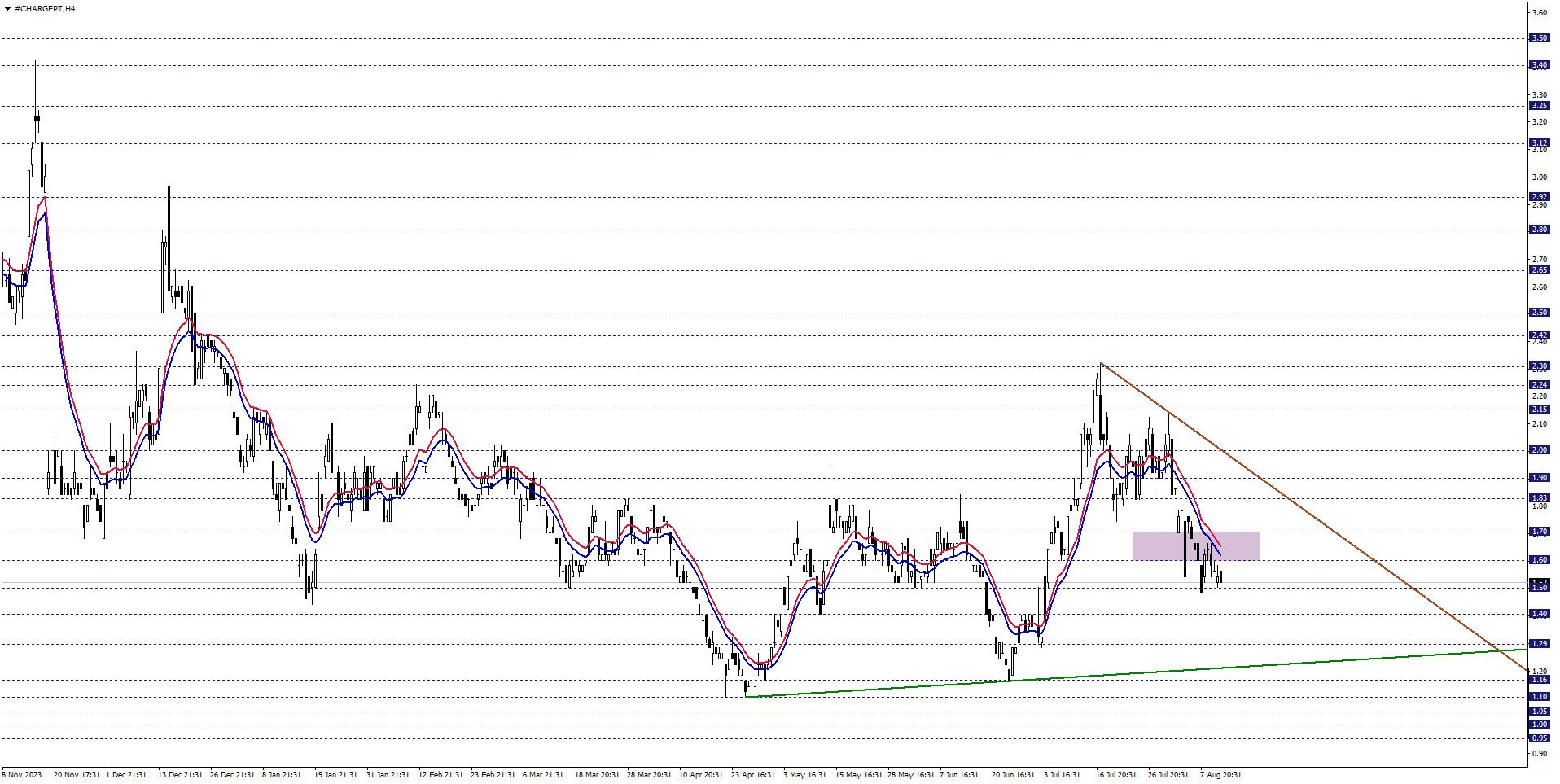
Task: Click the 1.83 price level label
Action: tap(1540, 498)
